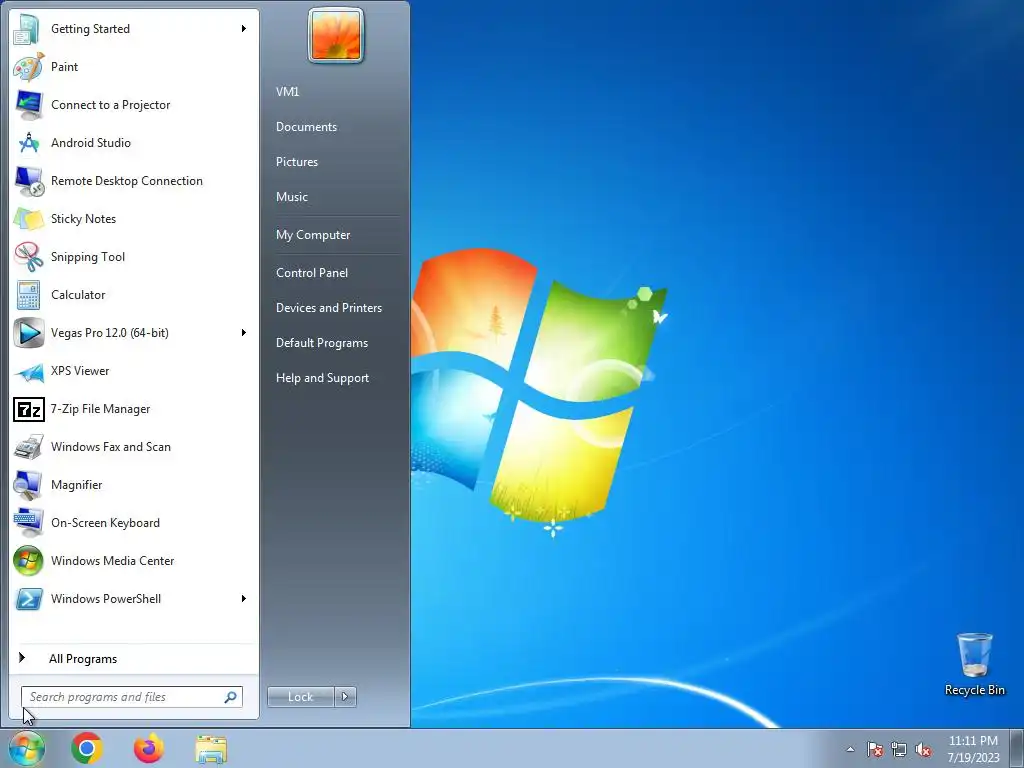Screen dimensions: 1024x768
Task: Click the Action Center flag tray icon
Action: coord(874,749)
